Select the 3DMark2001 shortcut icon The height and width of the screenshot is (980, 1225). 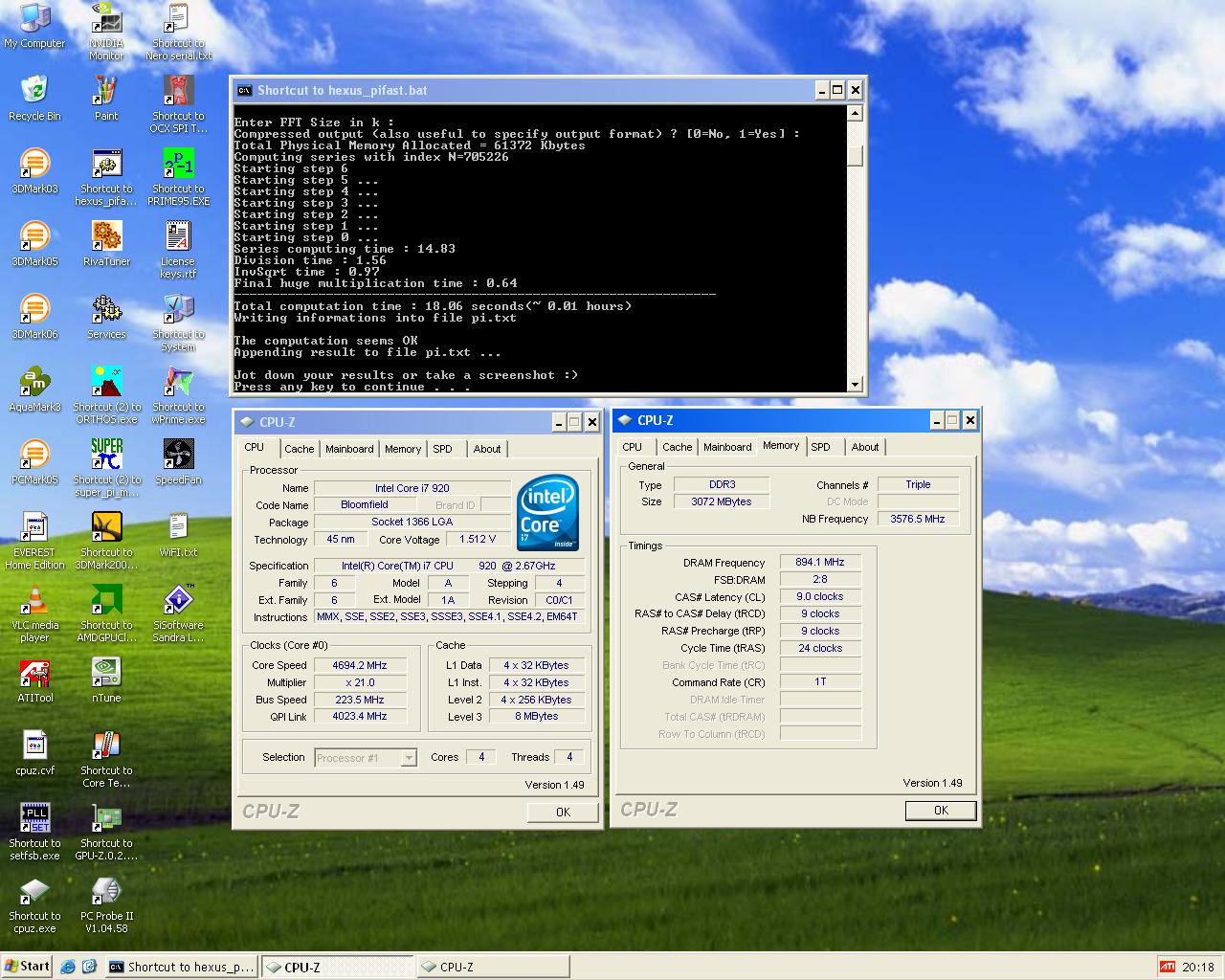click(x=106, y=541)
